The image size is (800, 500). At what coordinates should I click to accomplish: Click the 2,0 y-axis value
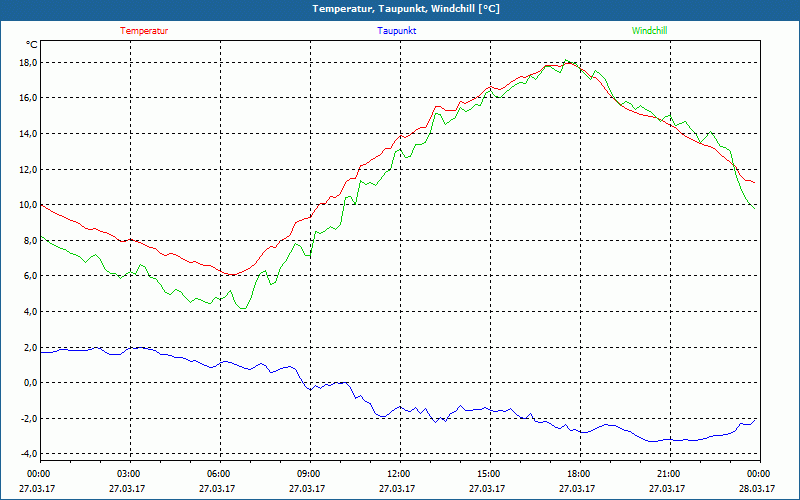(30, 347)
